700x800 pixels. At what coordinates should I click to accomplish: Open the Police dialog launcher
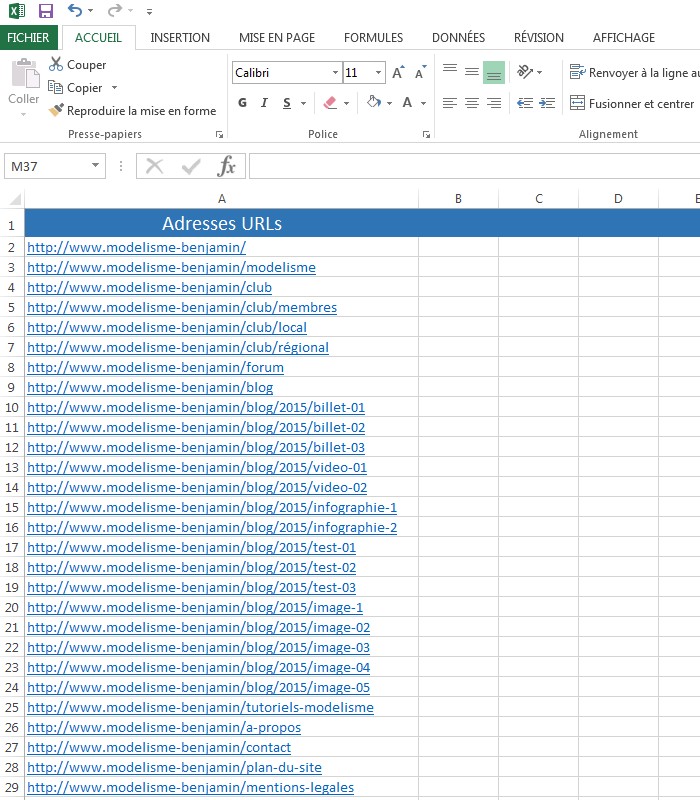426,134
